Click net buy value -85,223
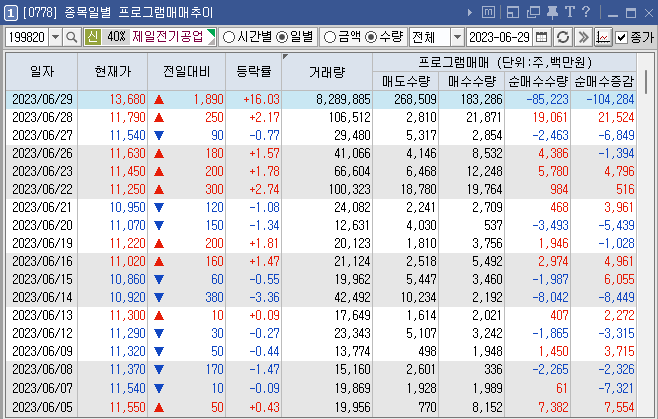The width and height of the screenshot is (658, 419). (x=548, y=100)
